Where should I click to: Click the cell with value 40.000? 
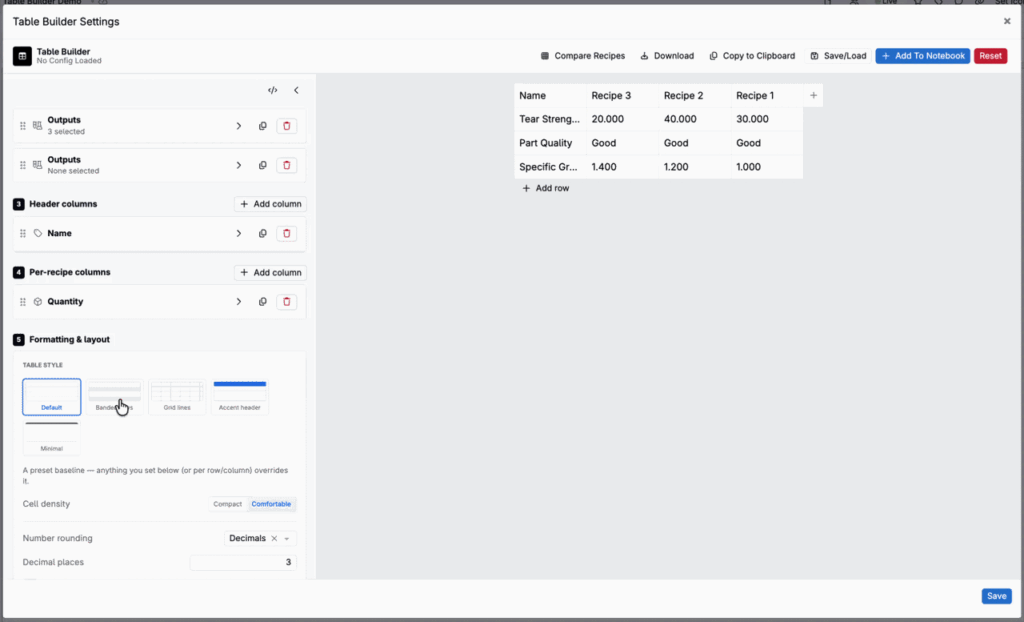pos(695,119)
